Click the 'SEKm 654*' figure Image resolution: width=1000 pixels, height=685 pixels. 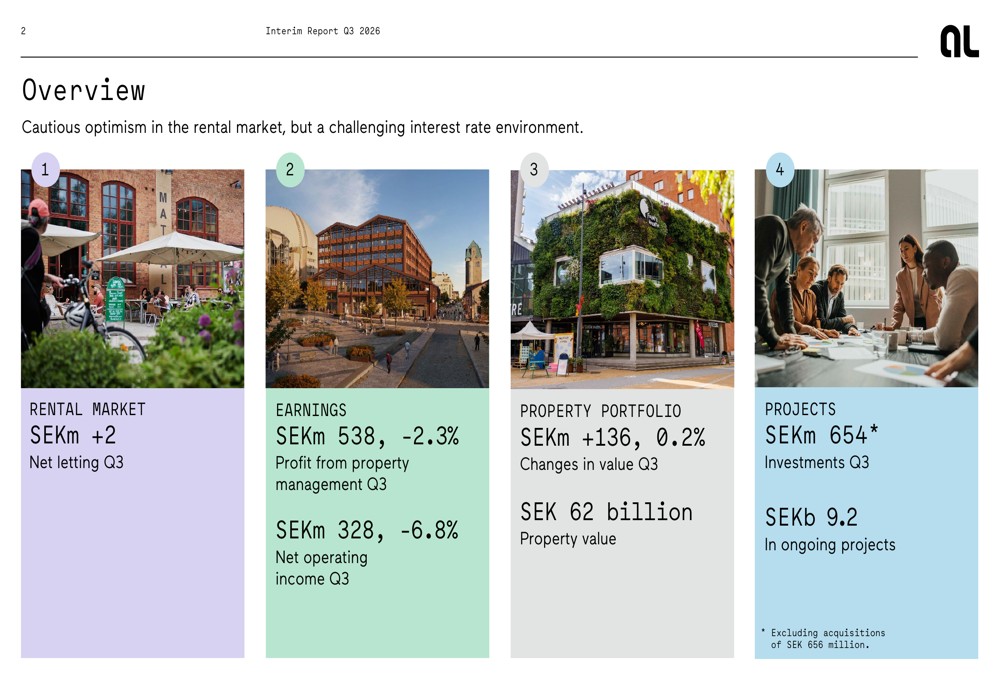(x=821, y=436)
